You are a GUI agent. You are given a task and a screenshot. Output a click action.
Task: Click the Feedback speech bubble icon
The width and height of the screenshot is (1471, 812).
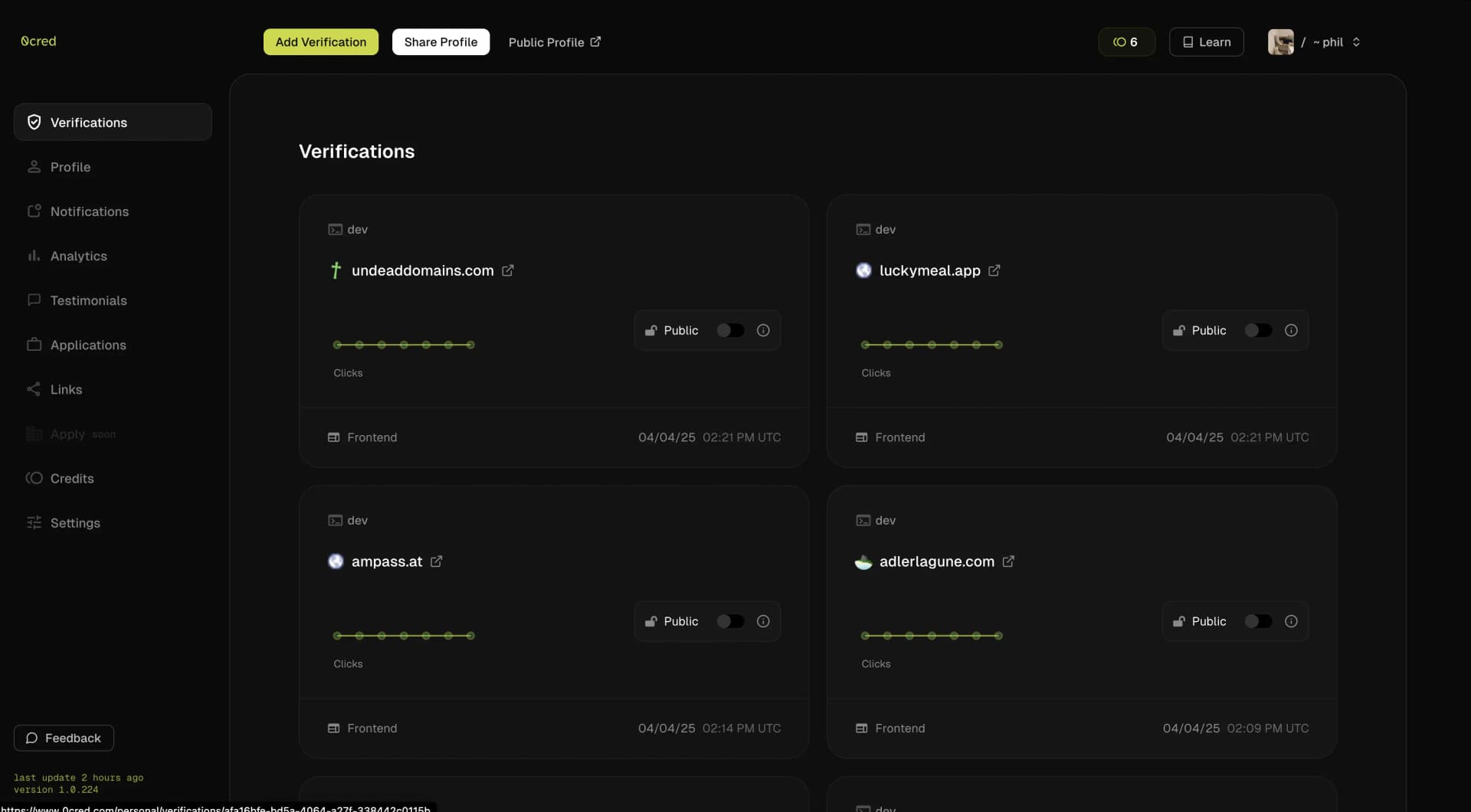[x=31, y=738]
